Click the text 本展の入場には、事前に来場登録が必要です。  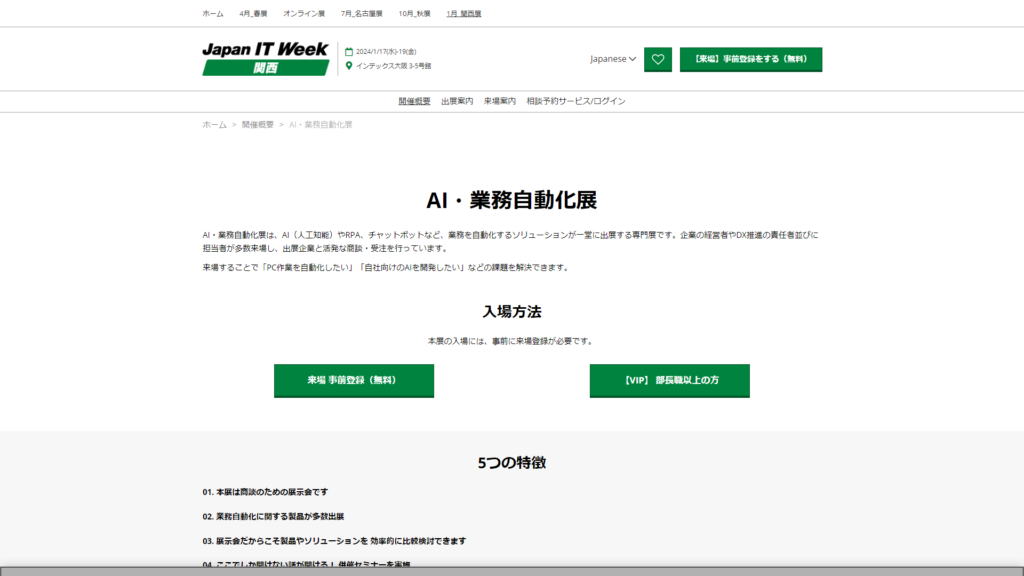[x=512, y=341]
